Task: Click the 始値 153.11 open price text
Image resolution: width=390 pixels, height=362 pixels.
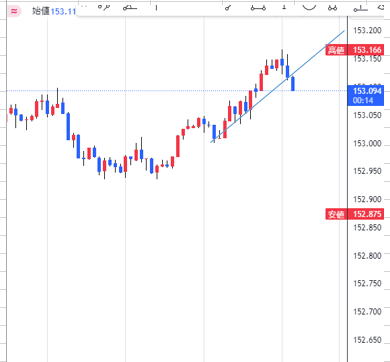Action: pos(54,11)
